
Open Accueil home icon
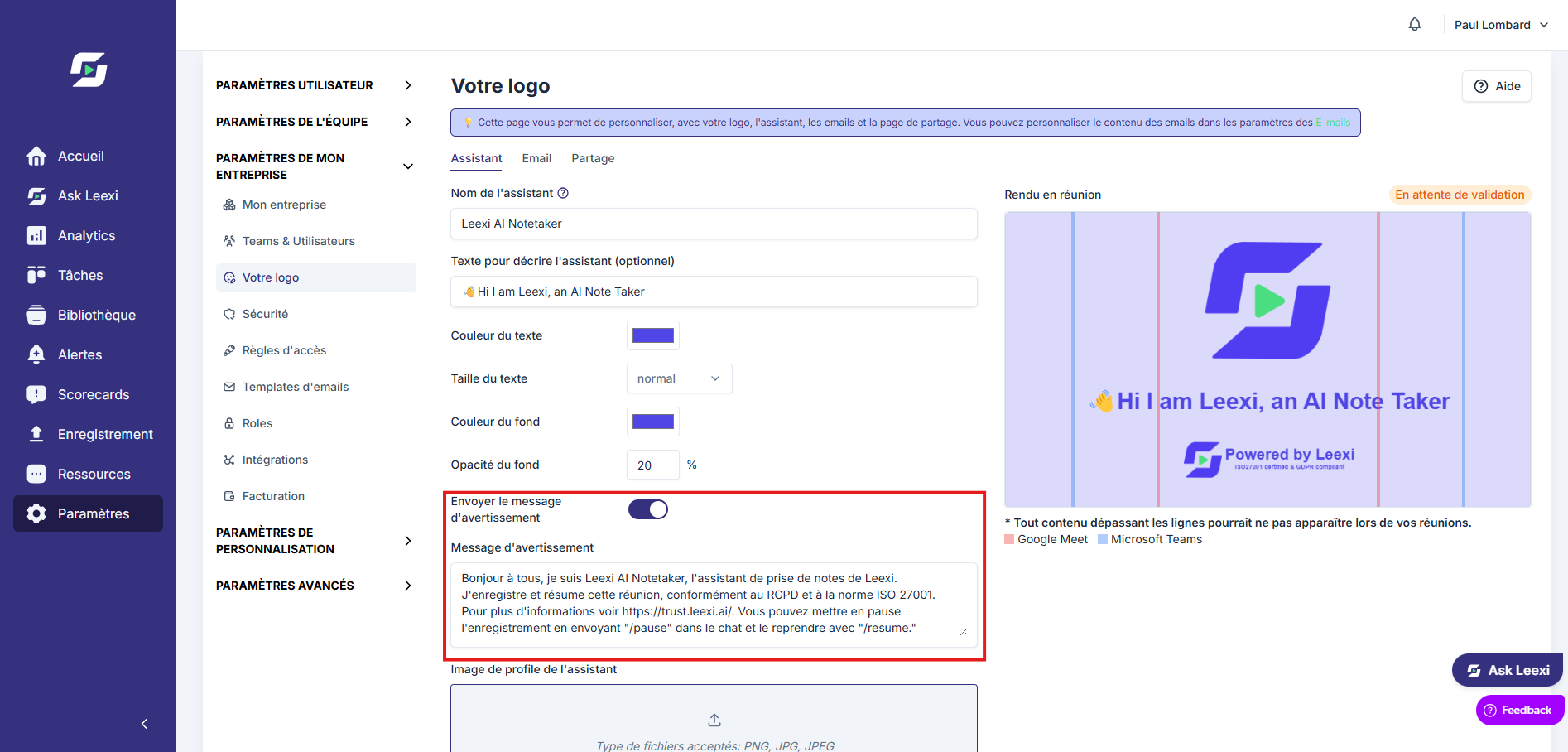(x=36, y=156)
